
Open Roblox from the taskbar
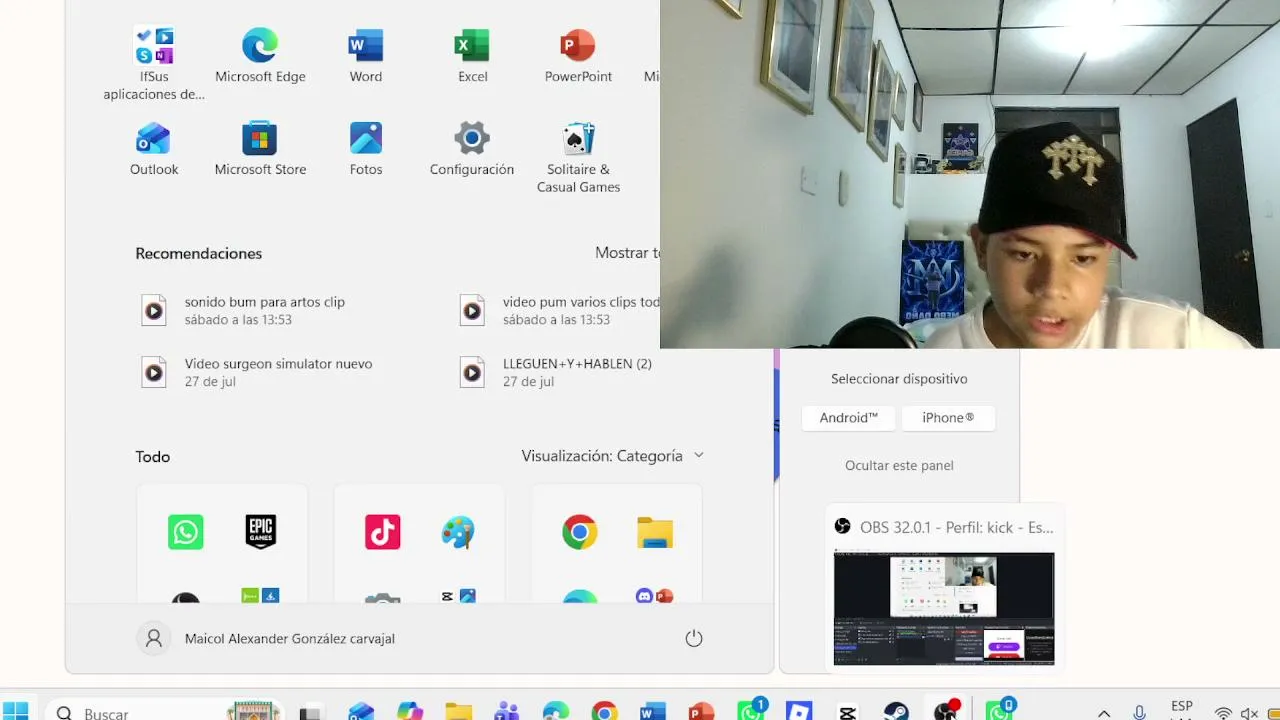799,711
